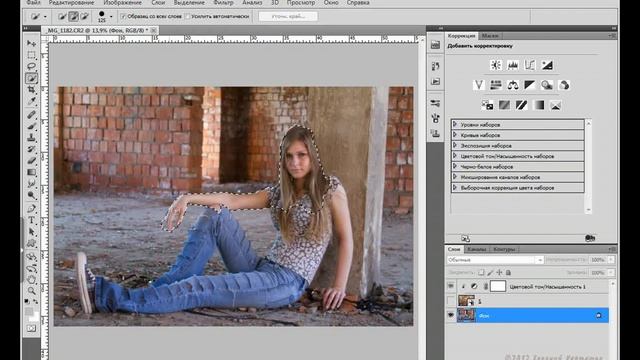
Task: Close the _MG_1182.CR2 document tab
Action: pos(153,30)
